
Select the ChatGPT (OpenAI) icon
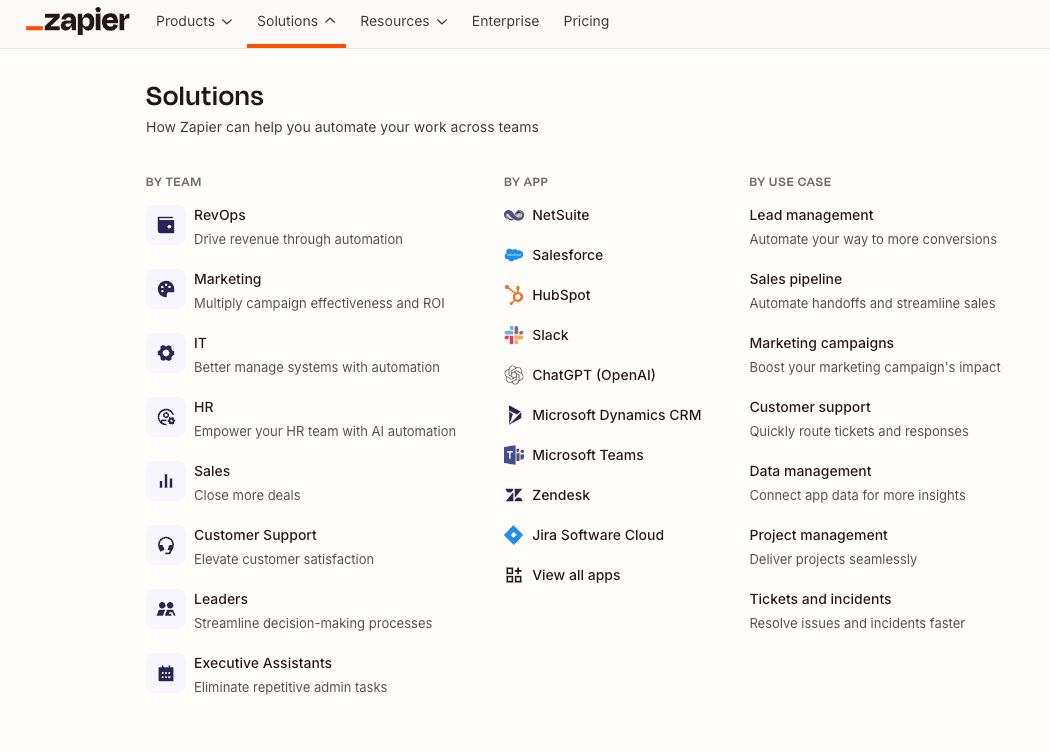coord(513,375)
